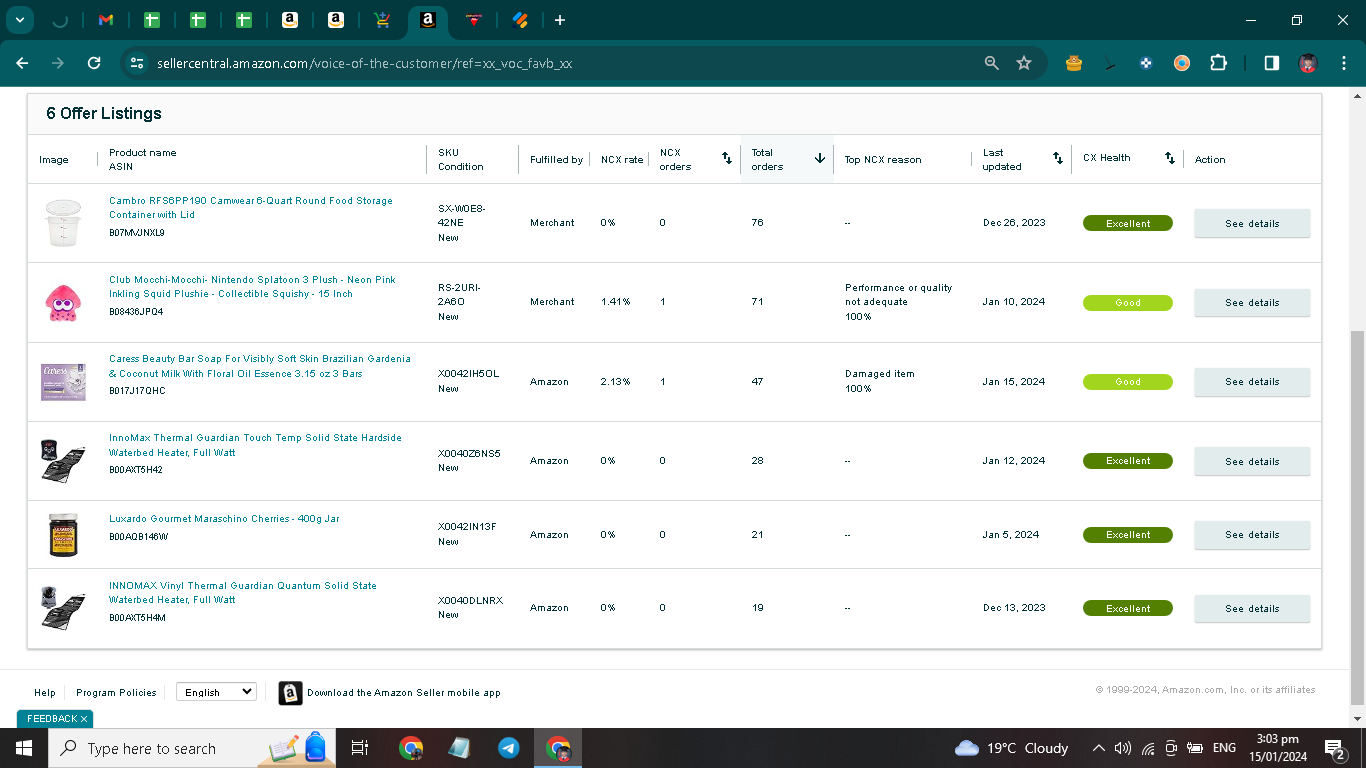Open the Chrome profile avatar
Screen dimensions: 1366x768
pyautogui.click(x=1308, y=63)
